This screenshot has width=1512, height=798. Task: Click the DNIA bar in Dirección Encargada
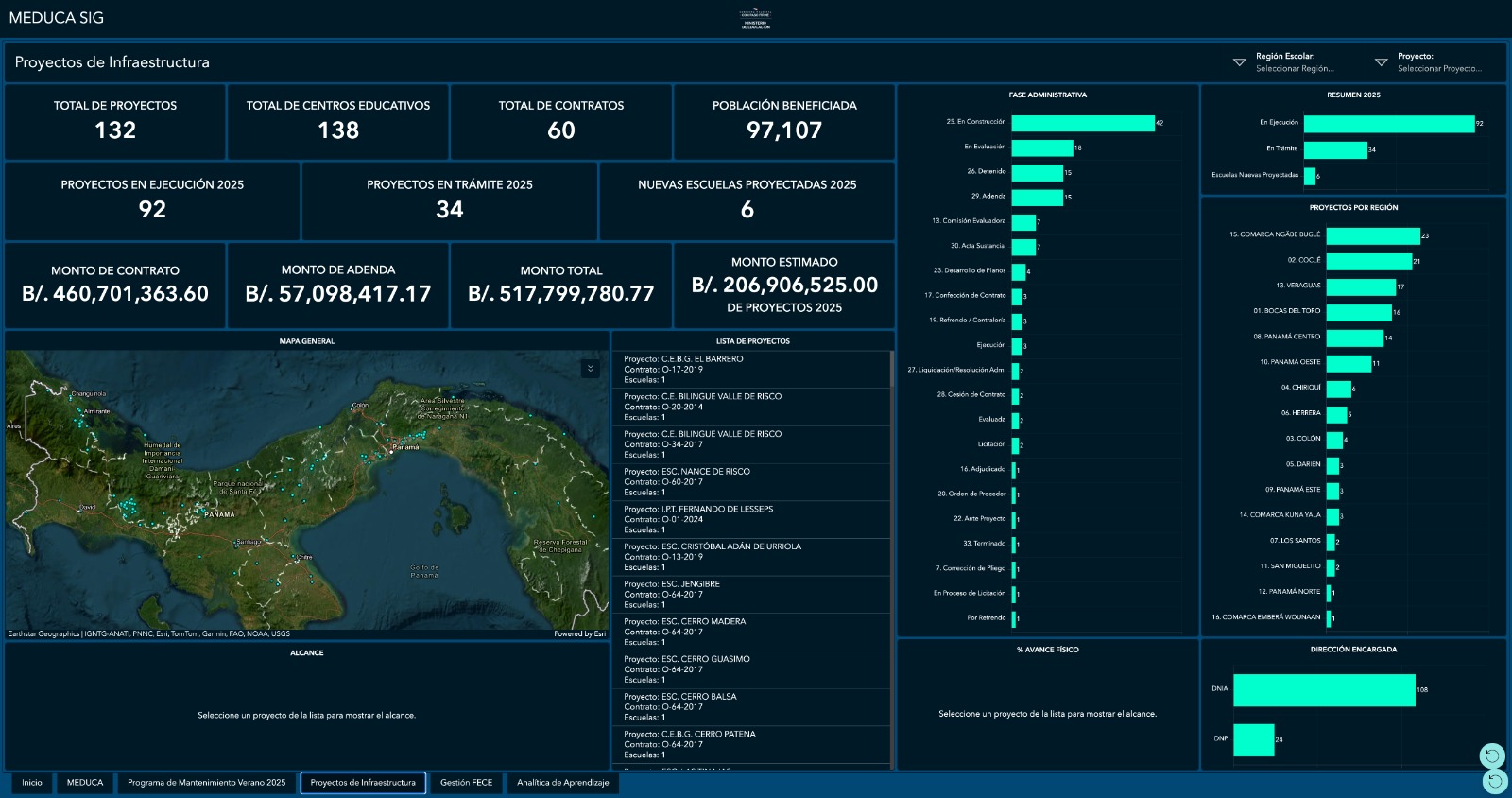point(1324,690)
